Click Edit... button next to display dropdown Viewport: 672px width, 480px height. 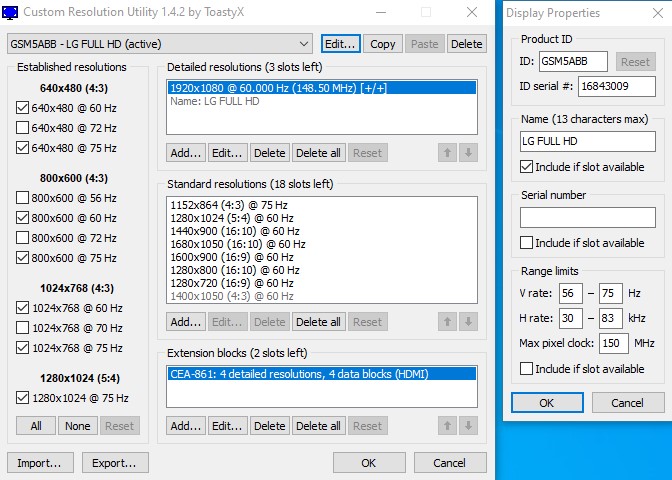[x=340, y=44]
